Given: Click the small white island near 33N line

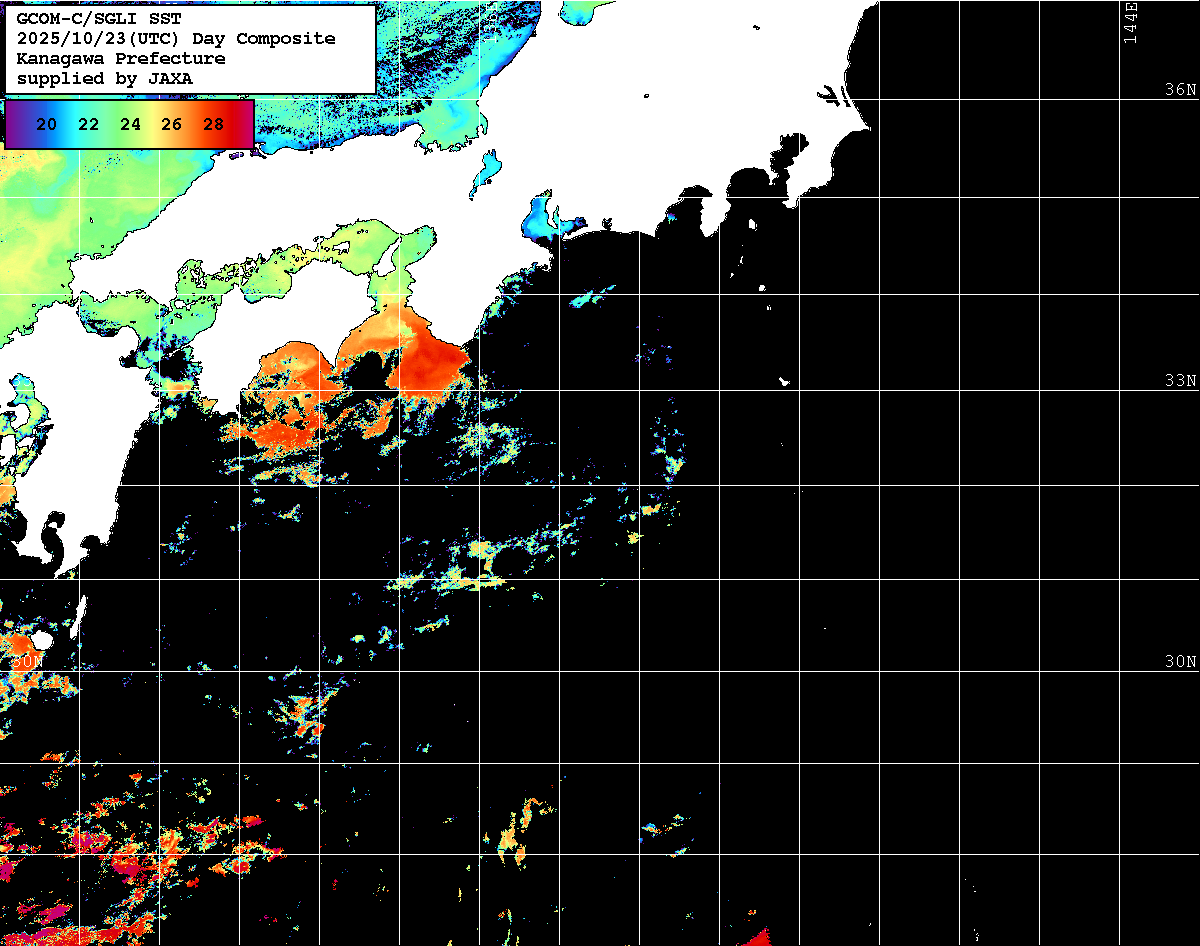Looking at the screenshot, I should (785, 381).
